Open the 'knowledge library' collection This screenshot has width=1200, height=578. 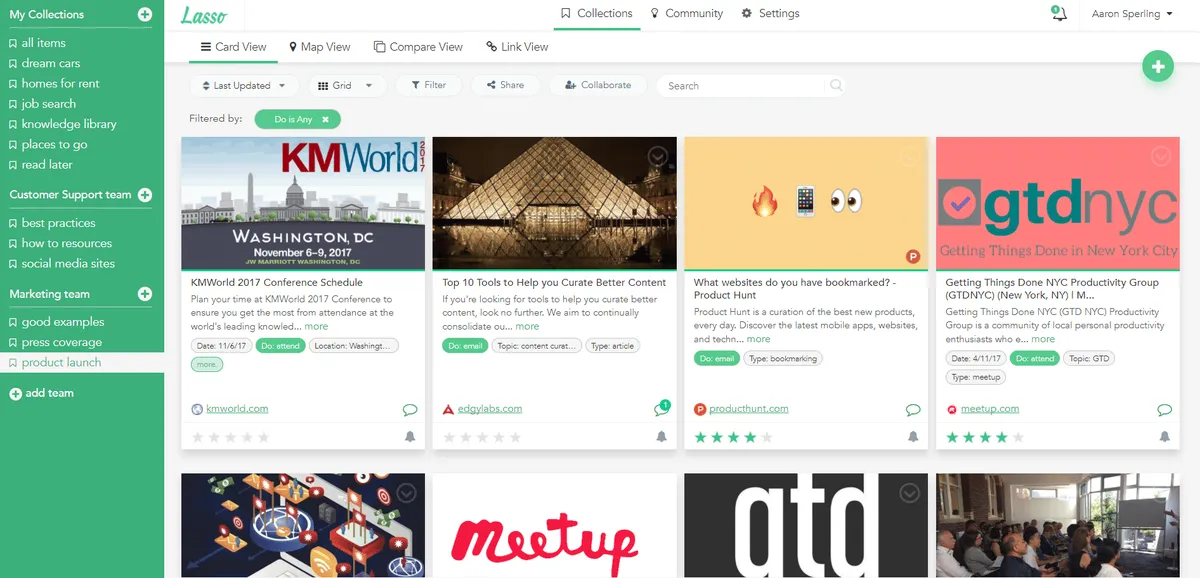[x=69, y=124]
